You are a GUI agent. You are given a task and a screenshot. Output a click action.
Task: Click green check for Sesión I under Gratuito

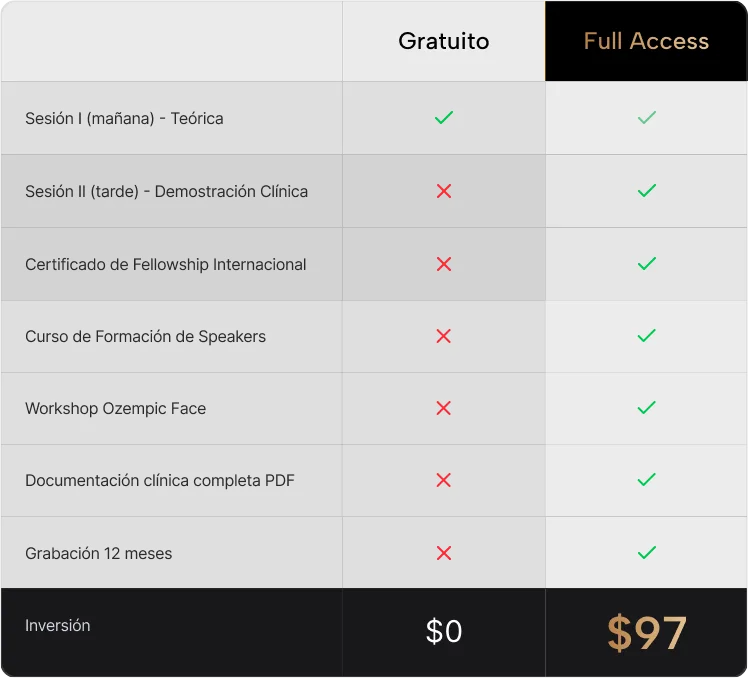444,118
